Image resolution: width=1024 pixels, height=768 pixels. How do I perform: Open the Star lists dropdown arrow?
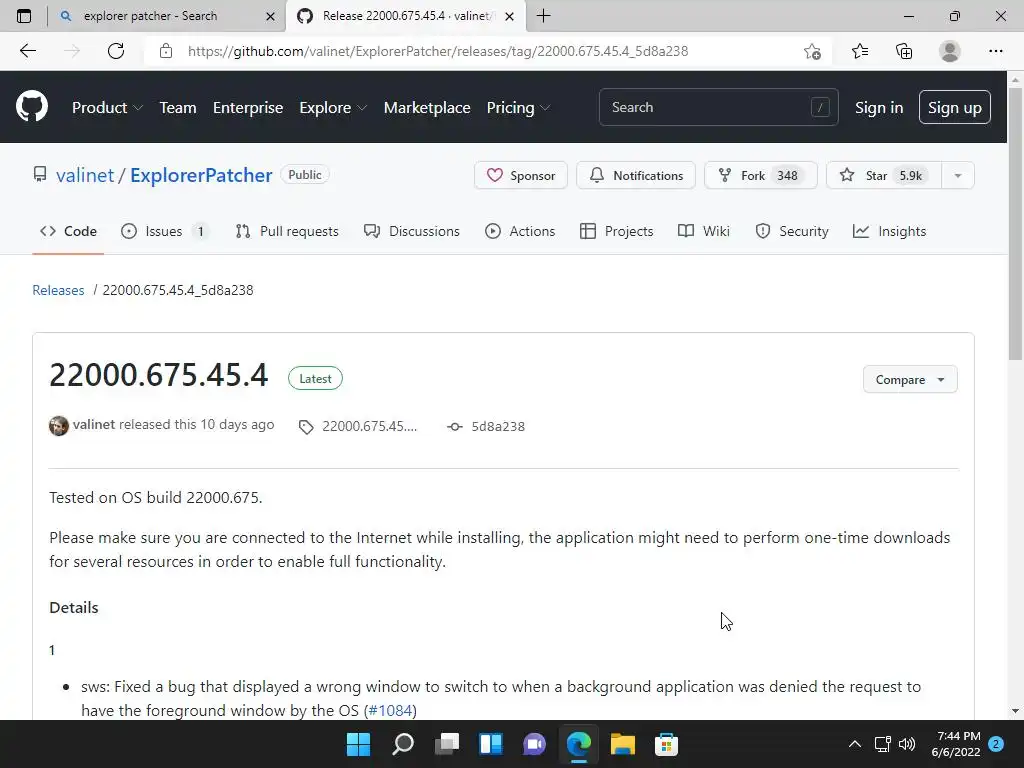pos(957,175)
